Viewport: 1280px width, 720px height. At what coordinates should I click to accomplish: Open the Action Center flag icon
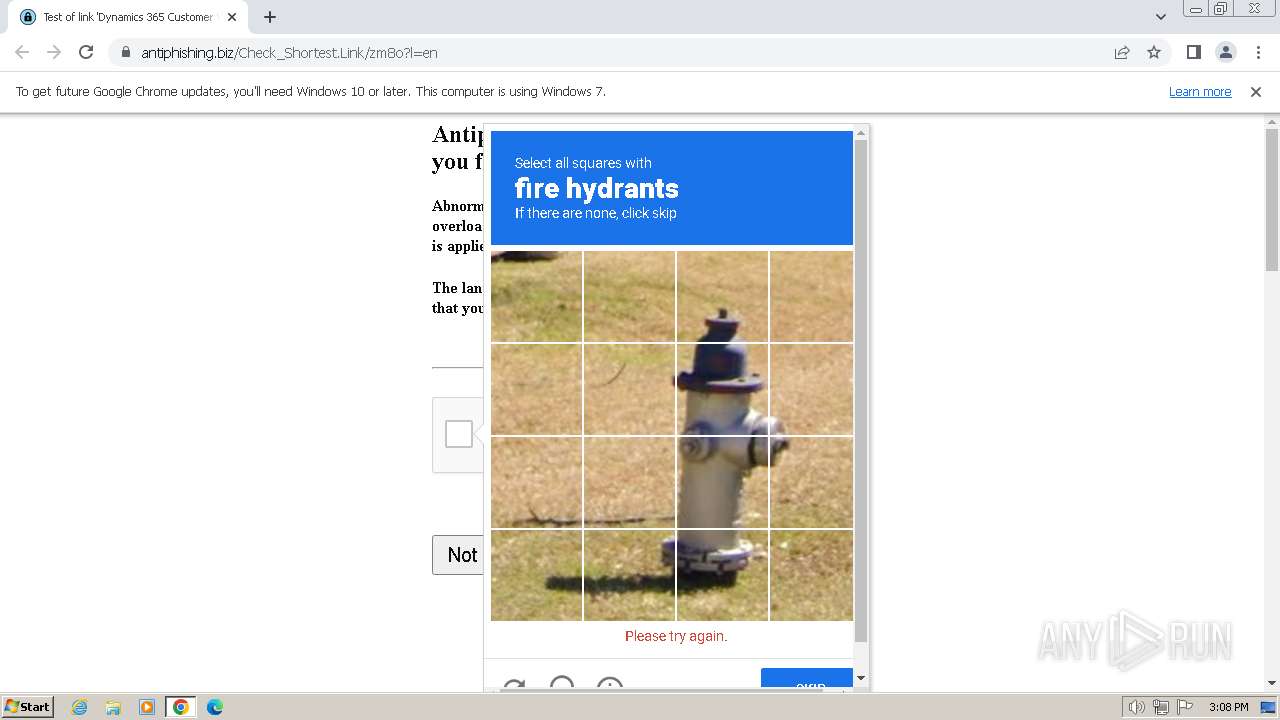coord(1184,707)
